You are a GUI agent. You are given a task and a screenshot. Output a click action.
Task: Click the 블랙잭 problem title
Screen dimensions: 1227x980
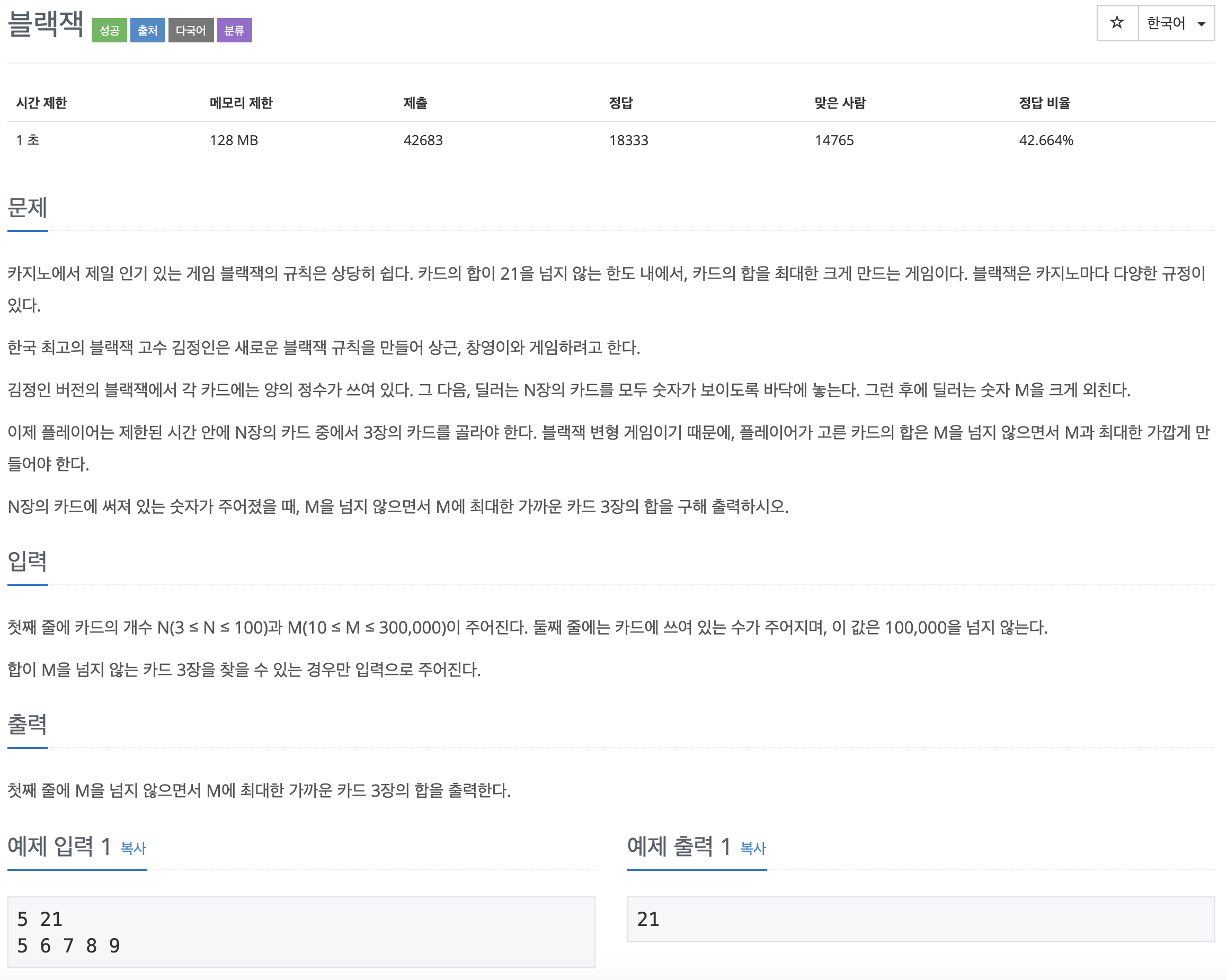point(46,24)
